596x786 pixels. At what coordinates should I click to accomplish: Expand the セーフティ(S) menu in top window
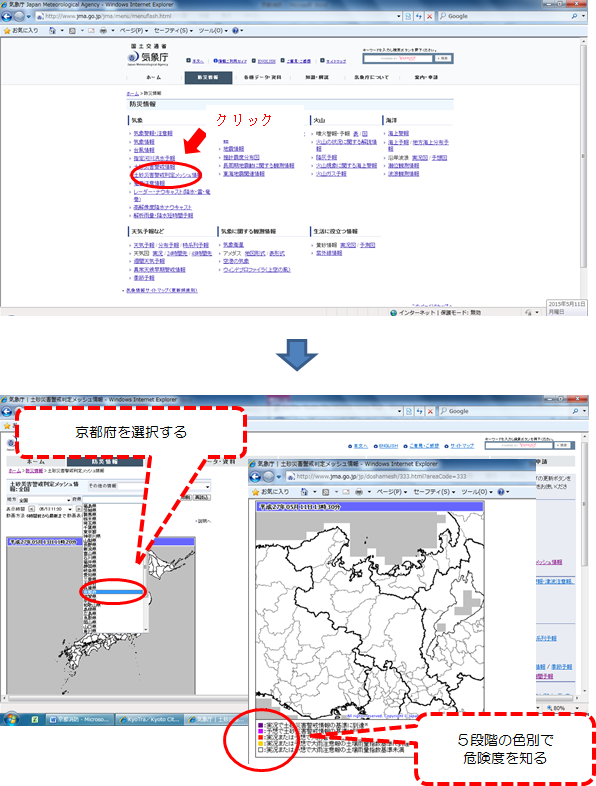point(173,31)
